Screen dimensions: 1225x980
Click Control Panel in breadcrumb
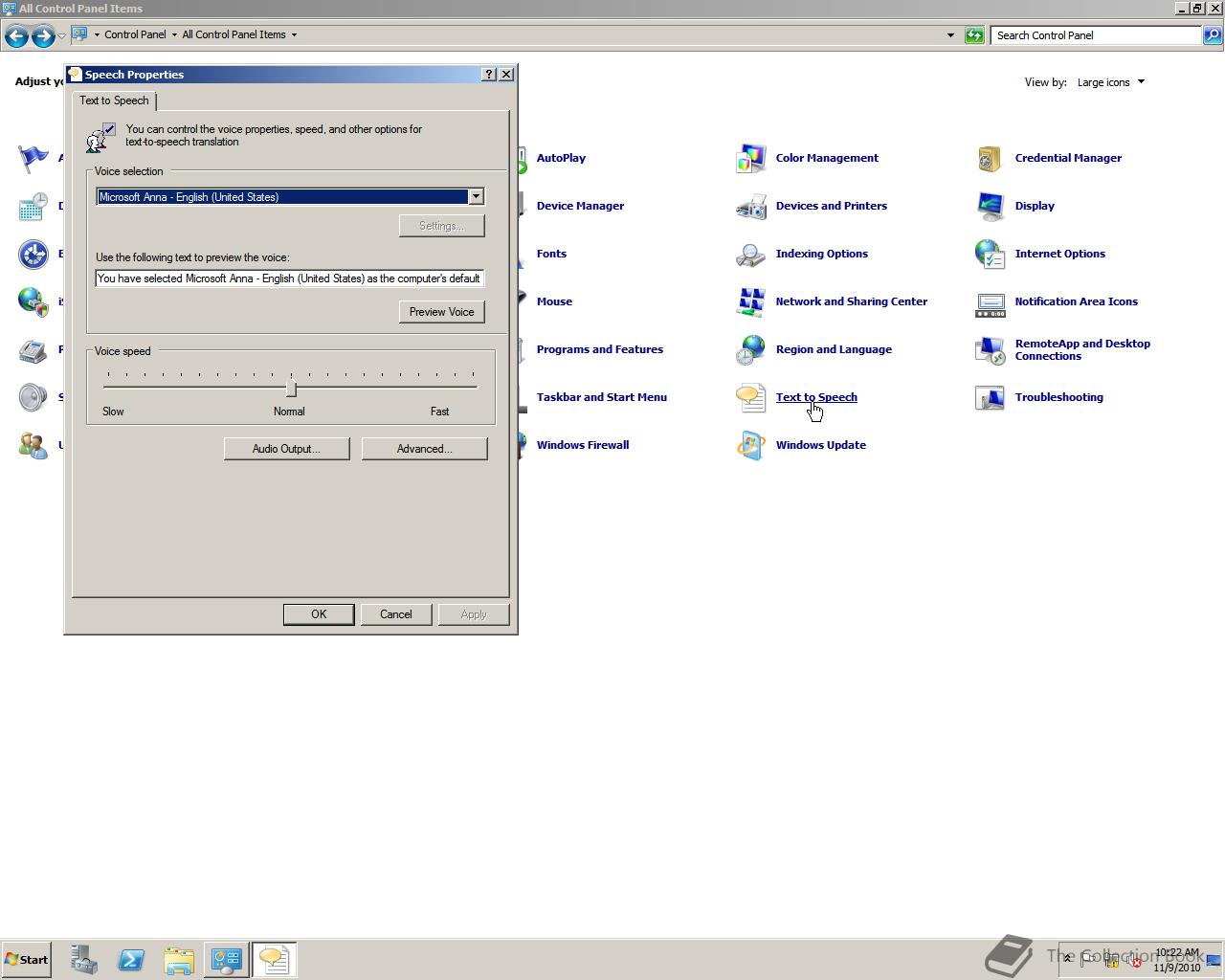pos(135,34)
